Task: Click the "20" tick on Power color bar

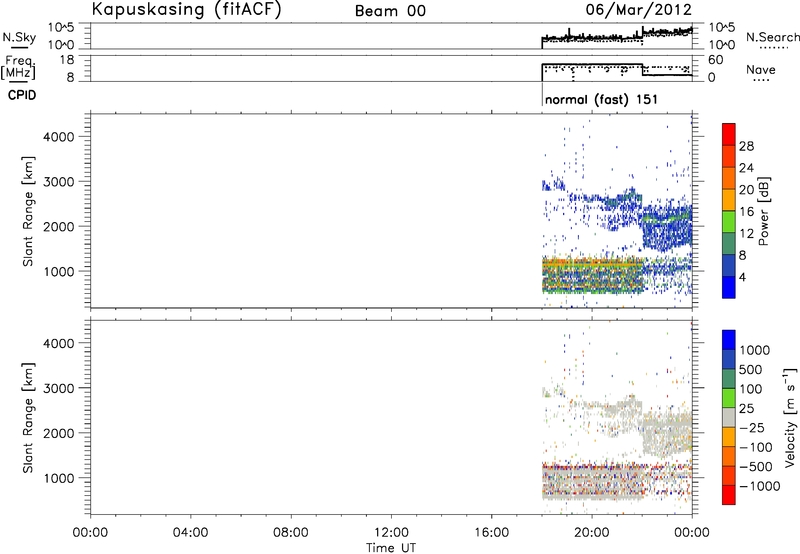Action: pyautogui.click(x=746, y=190)
